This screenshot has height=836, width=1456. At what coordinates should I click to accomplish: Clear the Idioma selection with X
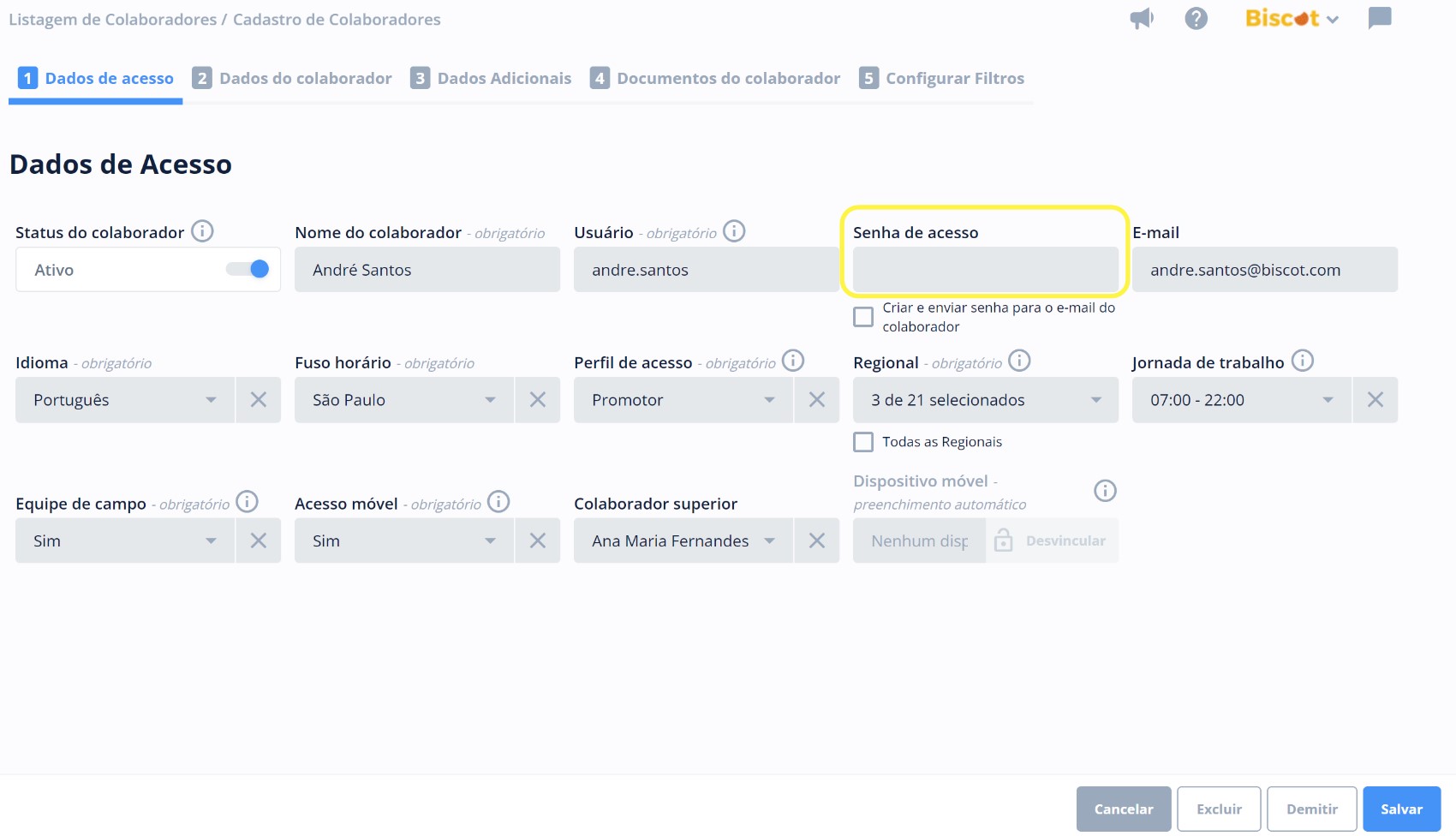tap(258, 400)
